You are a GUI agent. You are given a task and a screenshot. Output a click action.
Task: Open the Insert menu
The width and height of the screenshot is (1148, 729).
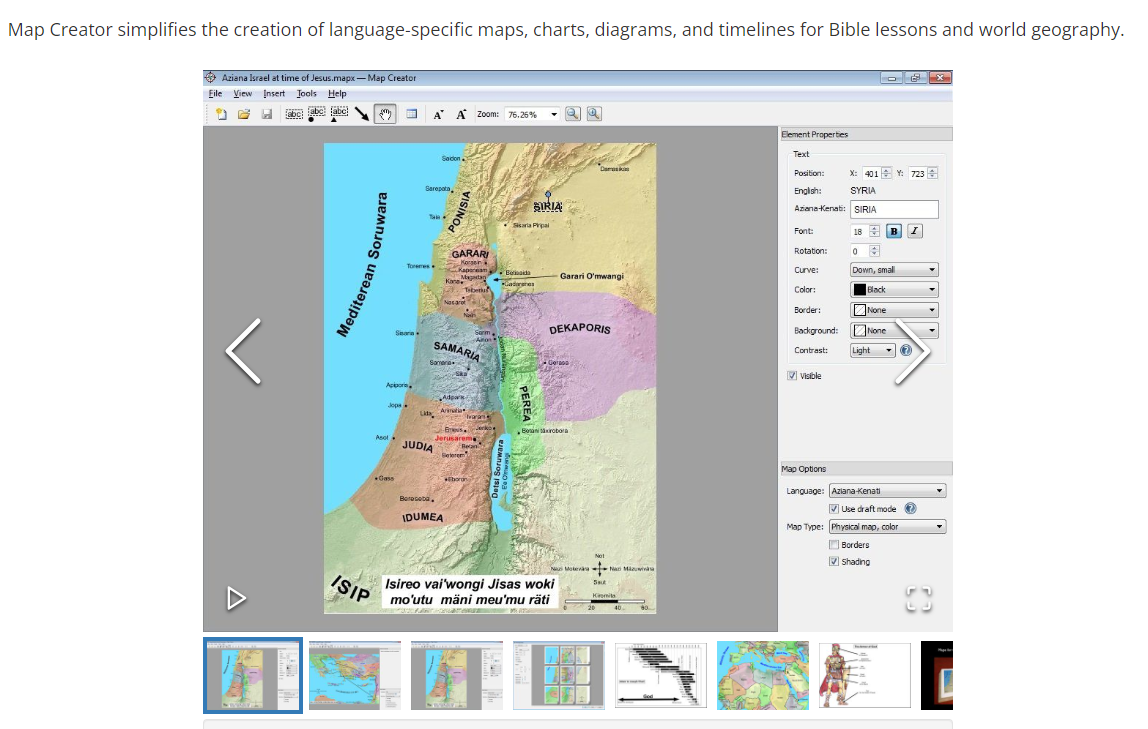pyautogui.click(x=274, y=93)
